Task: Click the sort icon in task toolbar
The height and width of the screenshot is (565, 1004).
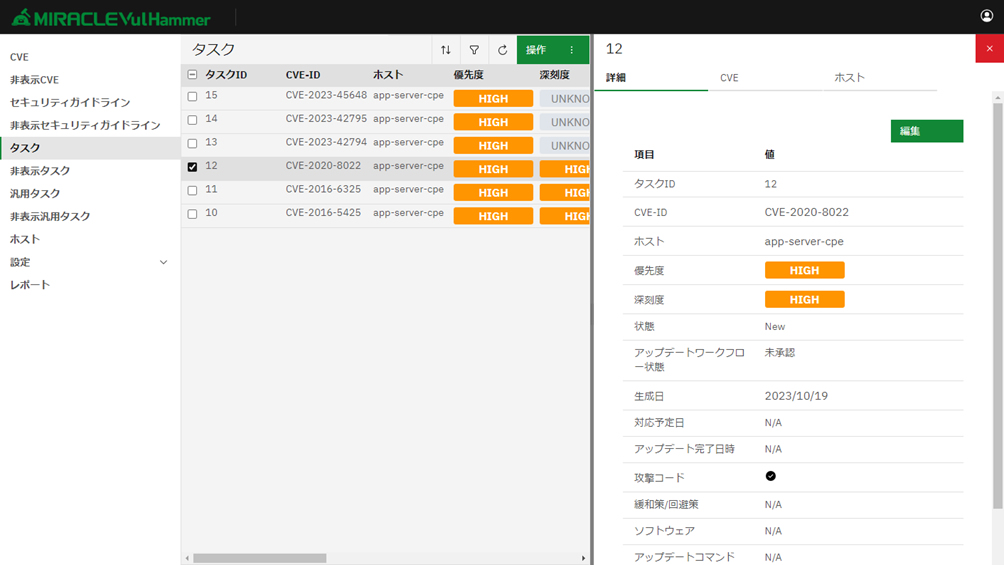Action: point(446,50)
